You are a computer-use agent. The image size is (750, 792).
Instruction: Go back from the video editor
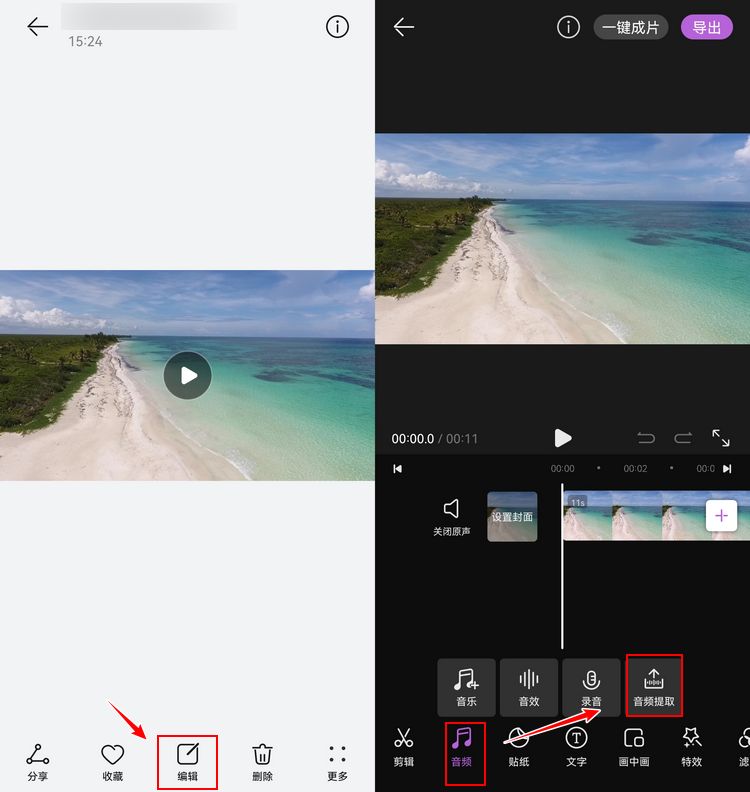[404, 27]
